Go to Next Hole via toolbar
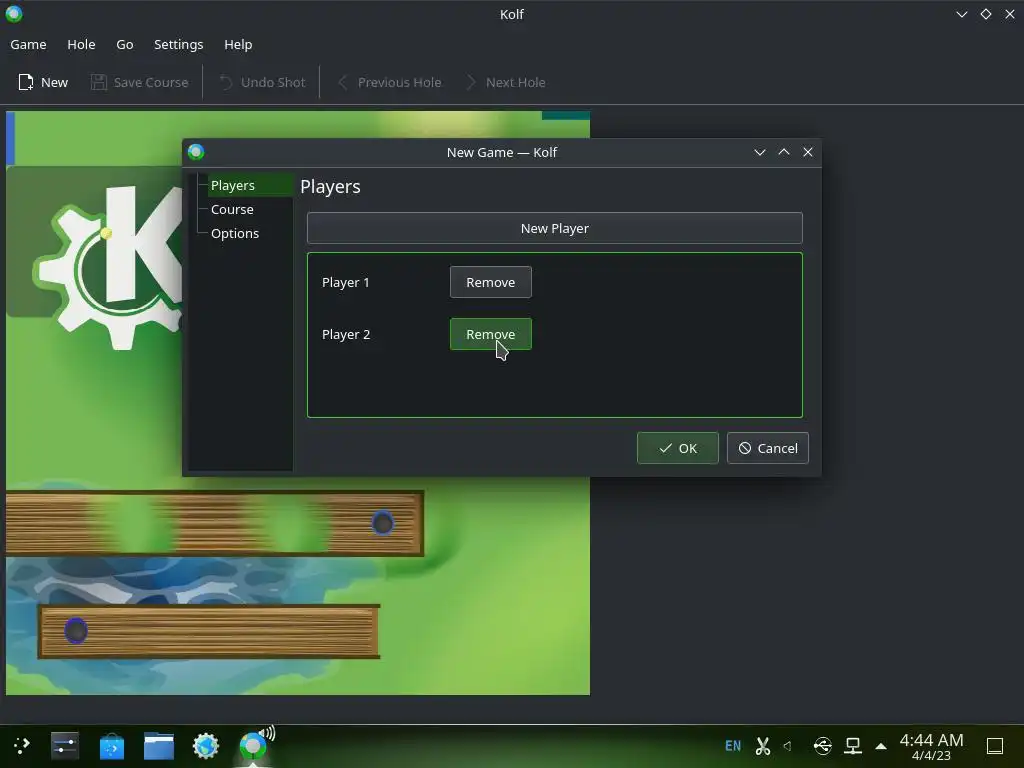The image size is (1024, 768). (505, 82)
